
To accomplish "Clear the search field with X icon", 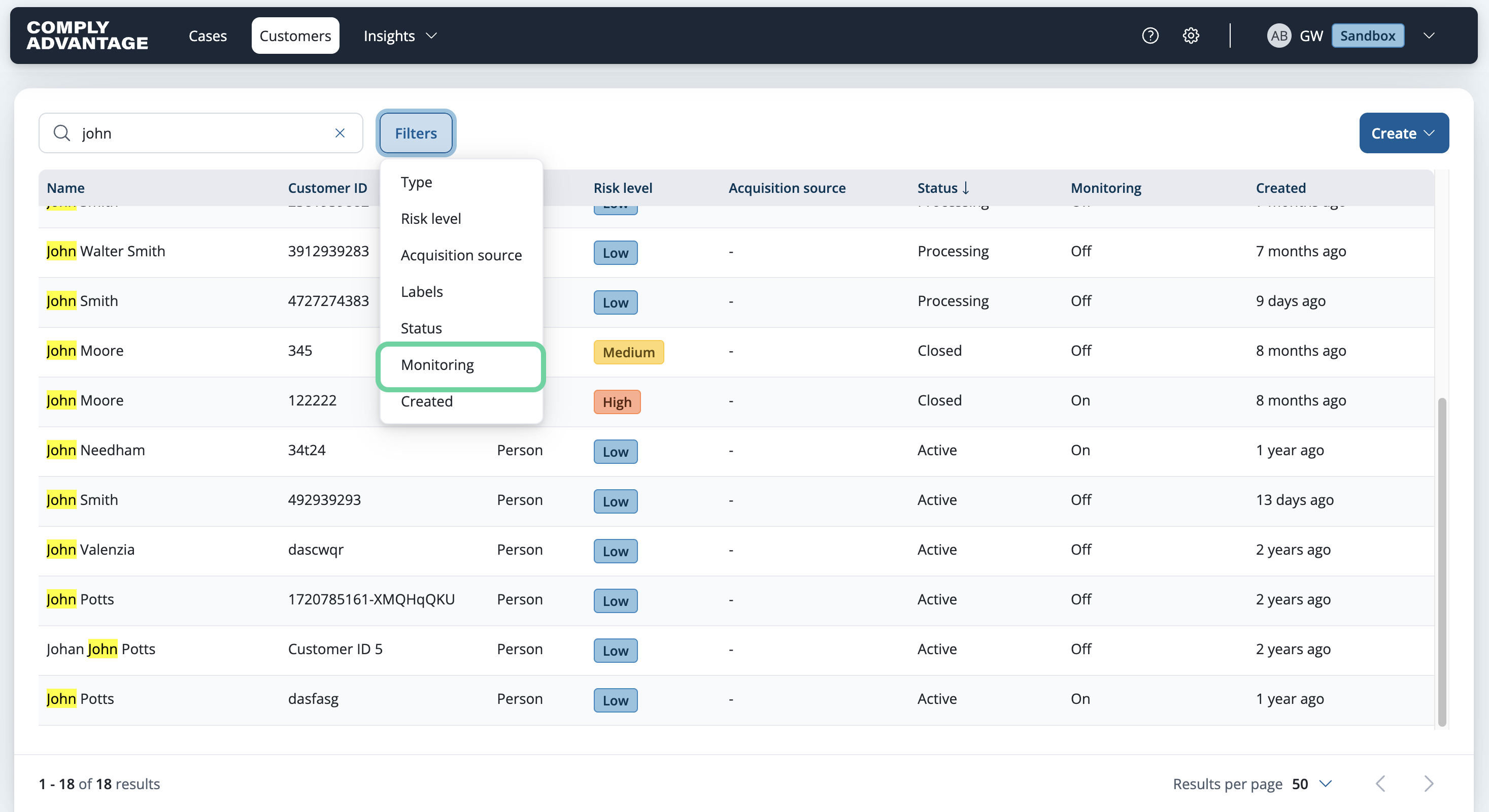I will pyautogui.click(x=340, y=133).
